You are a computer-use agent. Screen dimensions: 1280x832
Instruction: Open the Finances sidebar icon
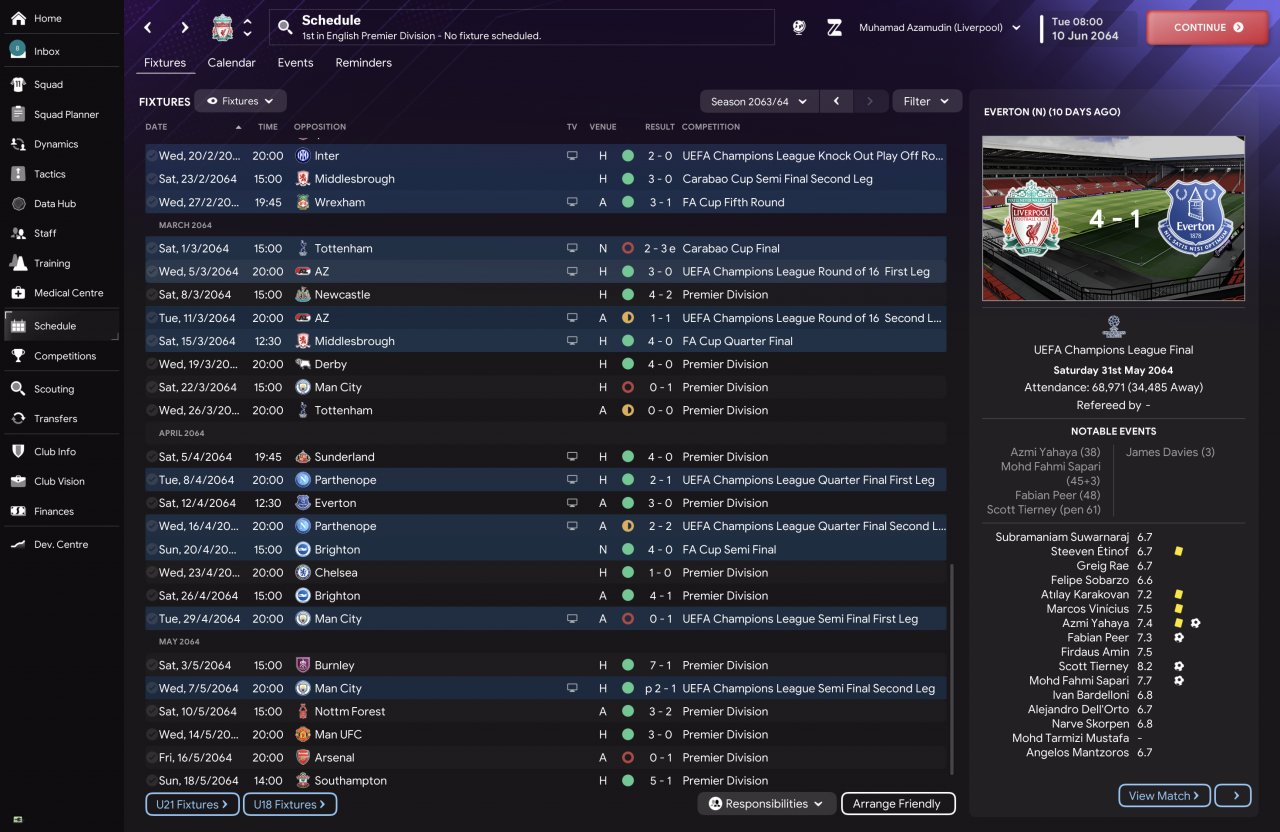(x=18, y=511)
